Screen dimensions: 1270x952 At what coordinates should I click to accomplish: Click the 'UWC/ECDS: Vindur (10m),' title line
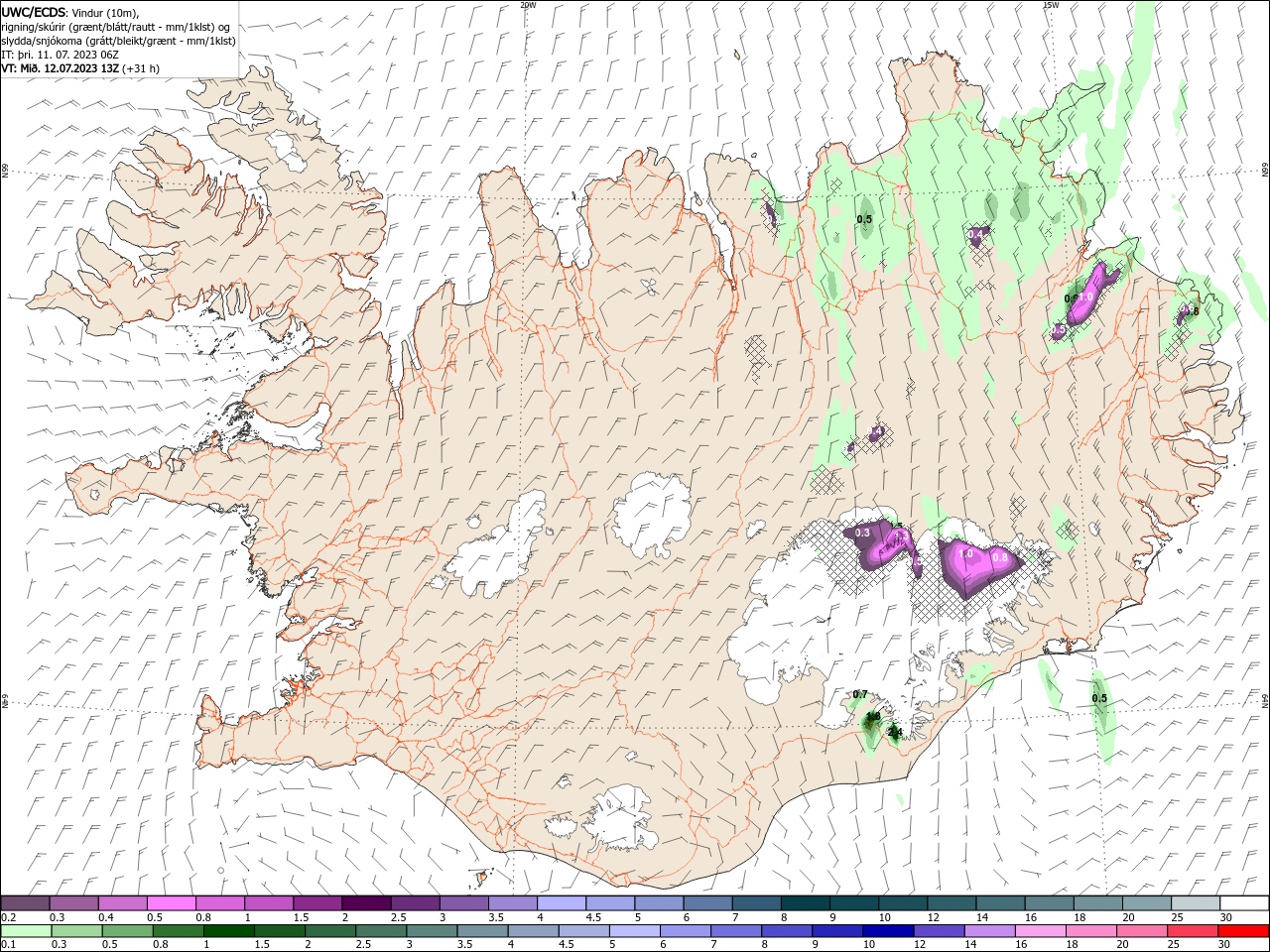[71, 13]
